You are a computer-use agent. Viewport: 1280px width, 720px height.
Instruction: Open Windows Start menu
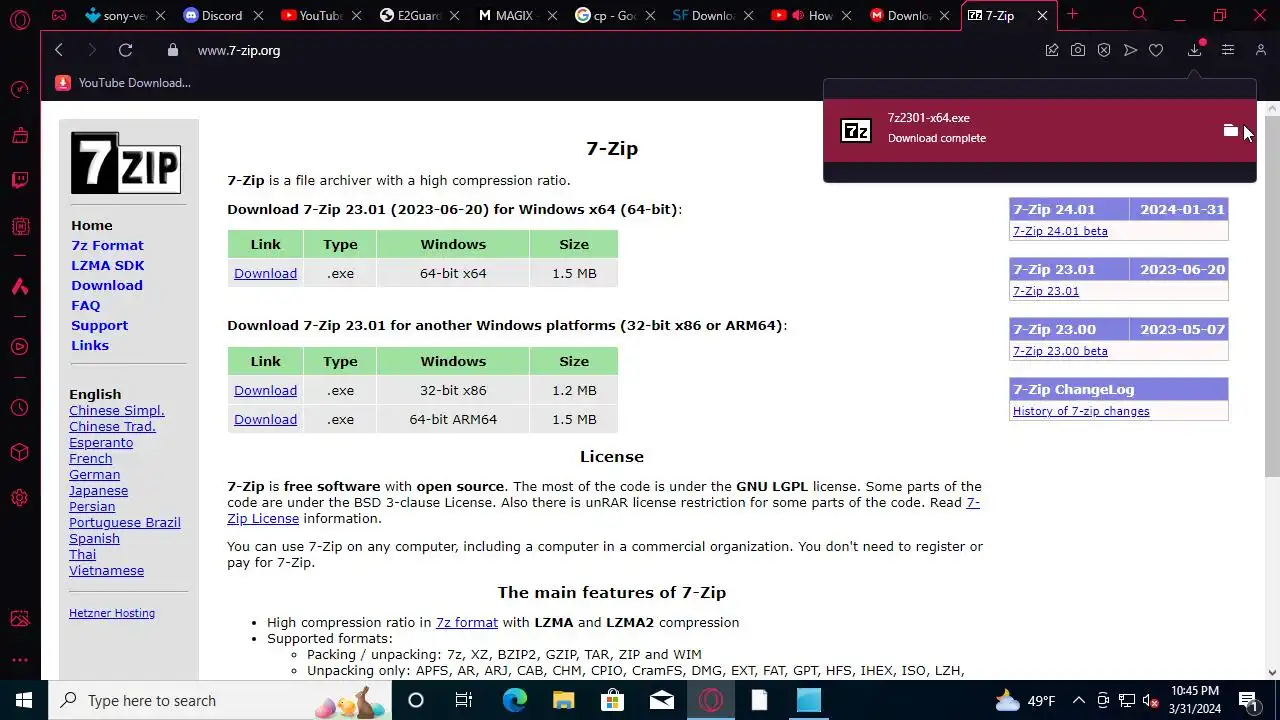coord(24,700)
